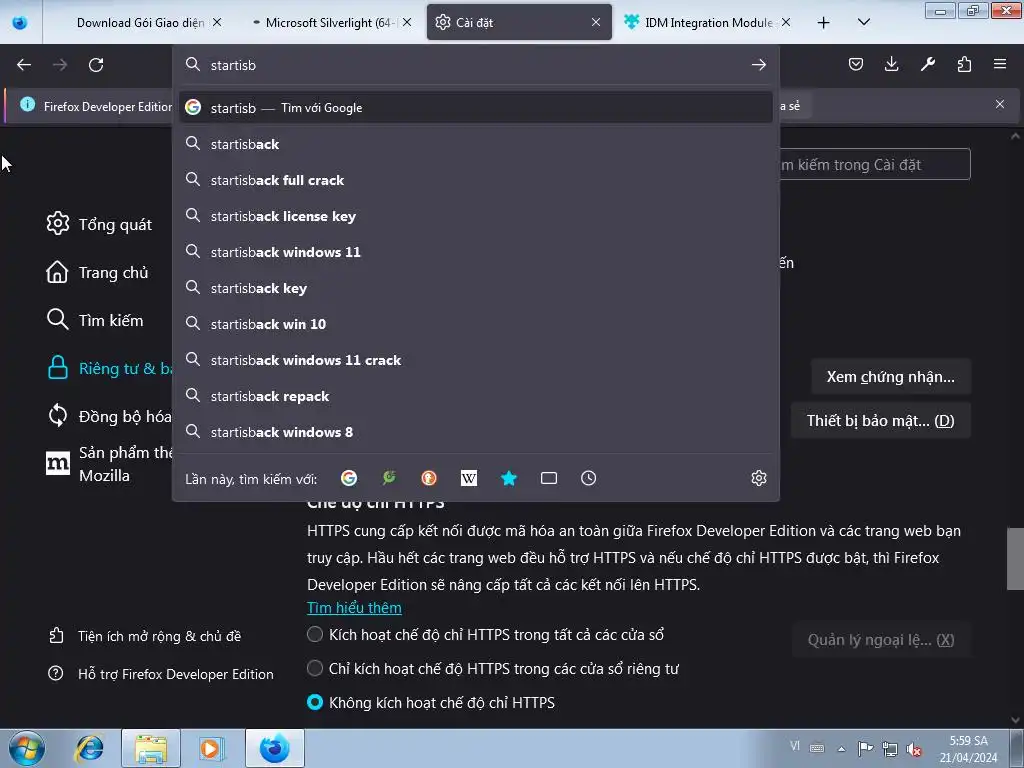Open the Firefox hamburger menu
The width and height of the screenshot is (1024, 768).
[1000, 64]
